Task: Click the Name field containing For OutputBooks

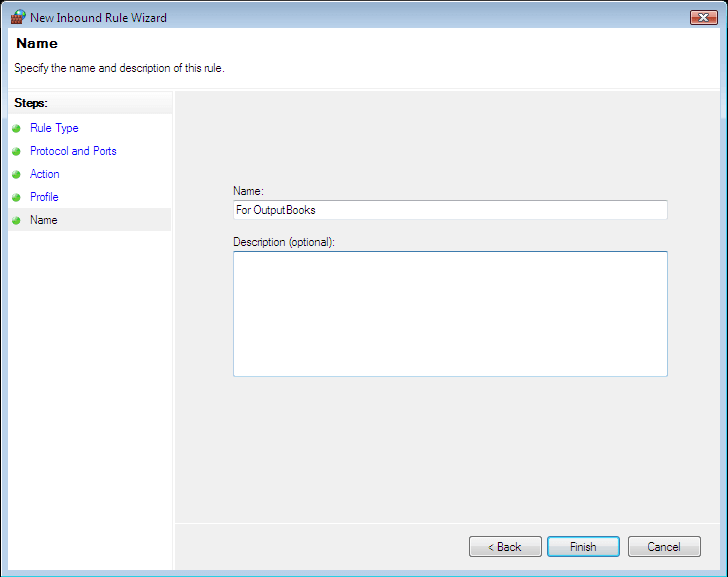Action: 450,210
